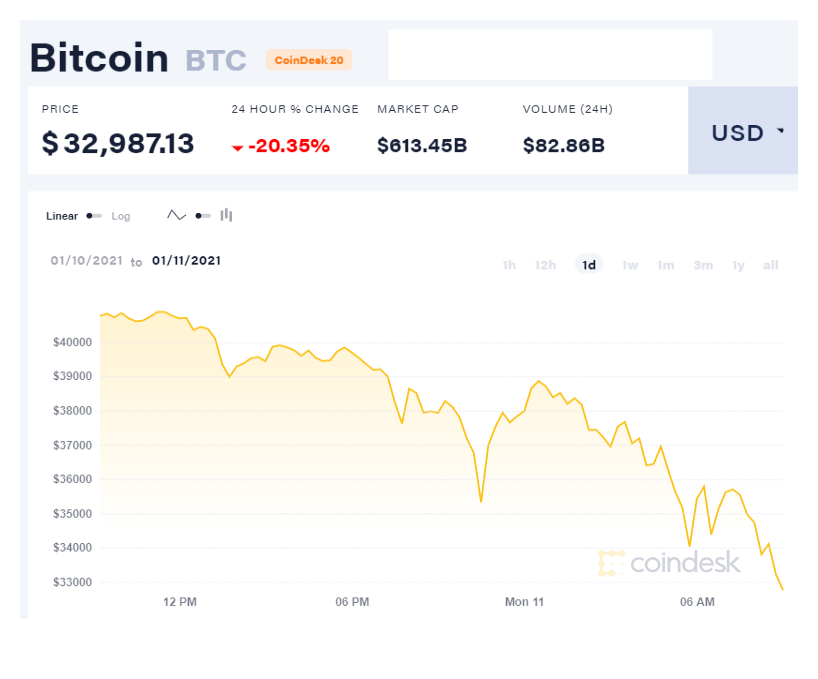Click the USD dropdown arrow
This screenshot has width=818, height=679.
pos(780,130)
